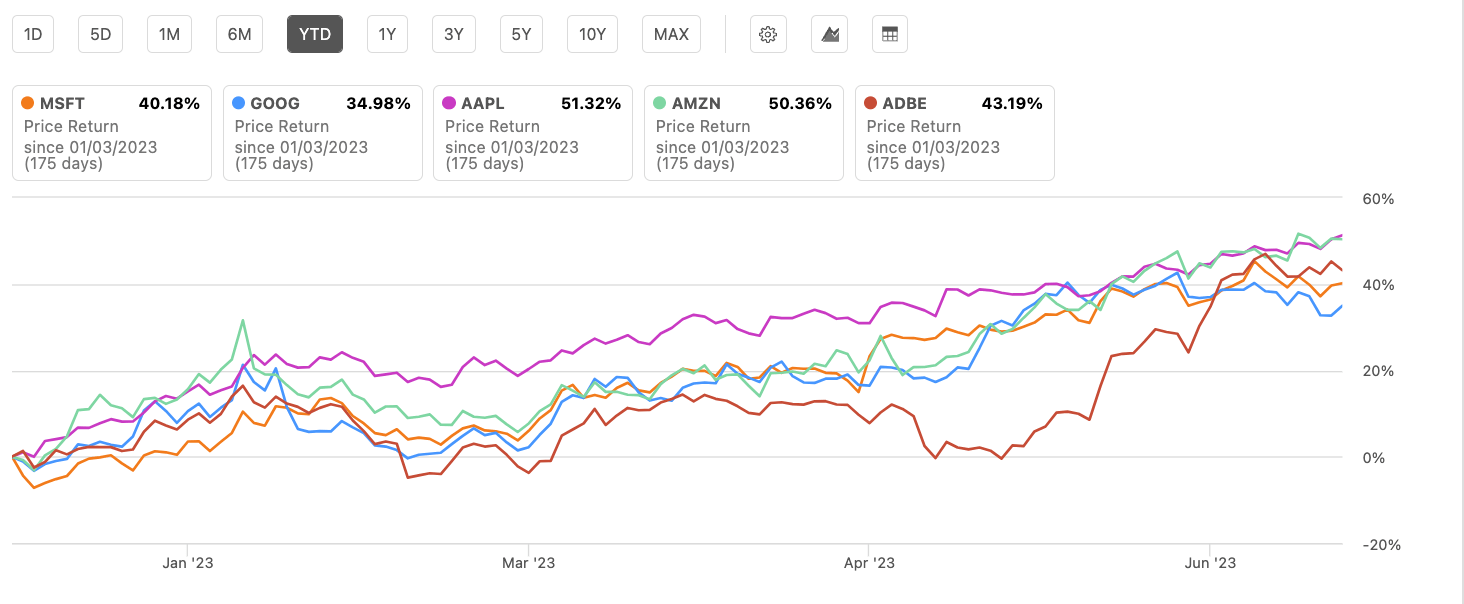
Task: Click the magenta AAPL legend dot
Action: pos(449,103)
